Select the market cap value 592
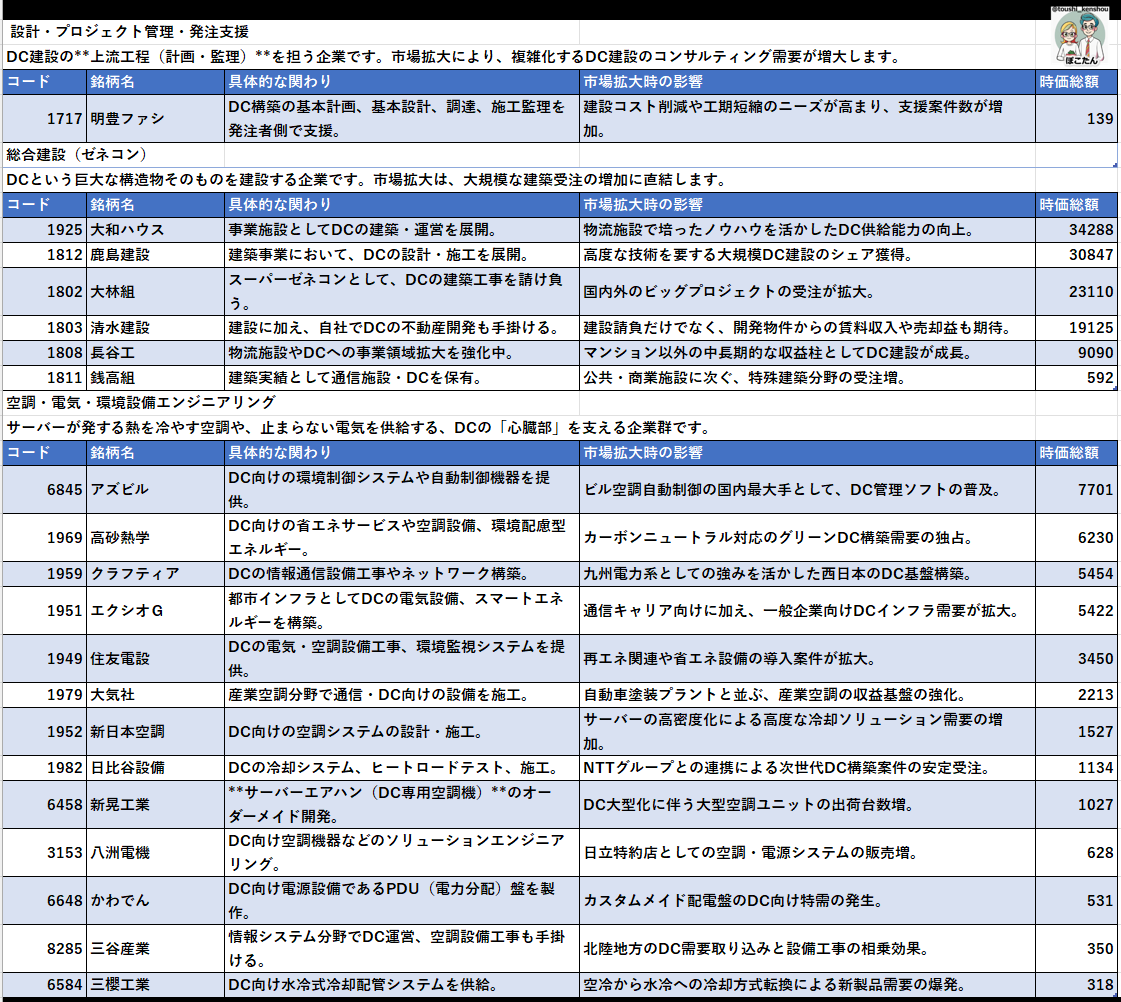The image size is (1121, 1002). (x=1076, y=378)
